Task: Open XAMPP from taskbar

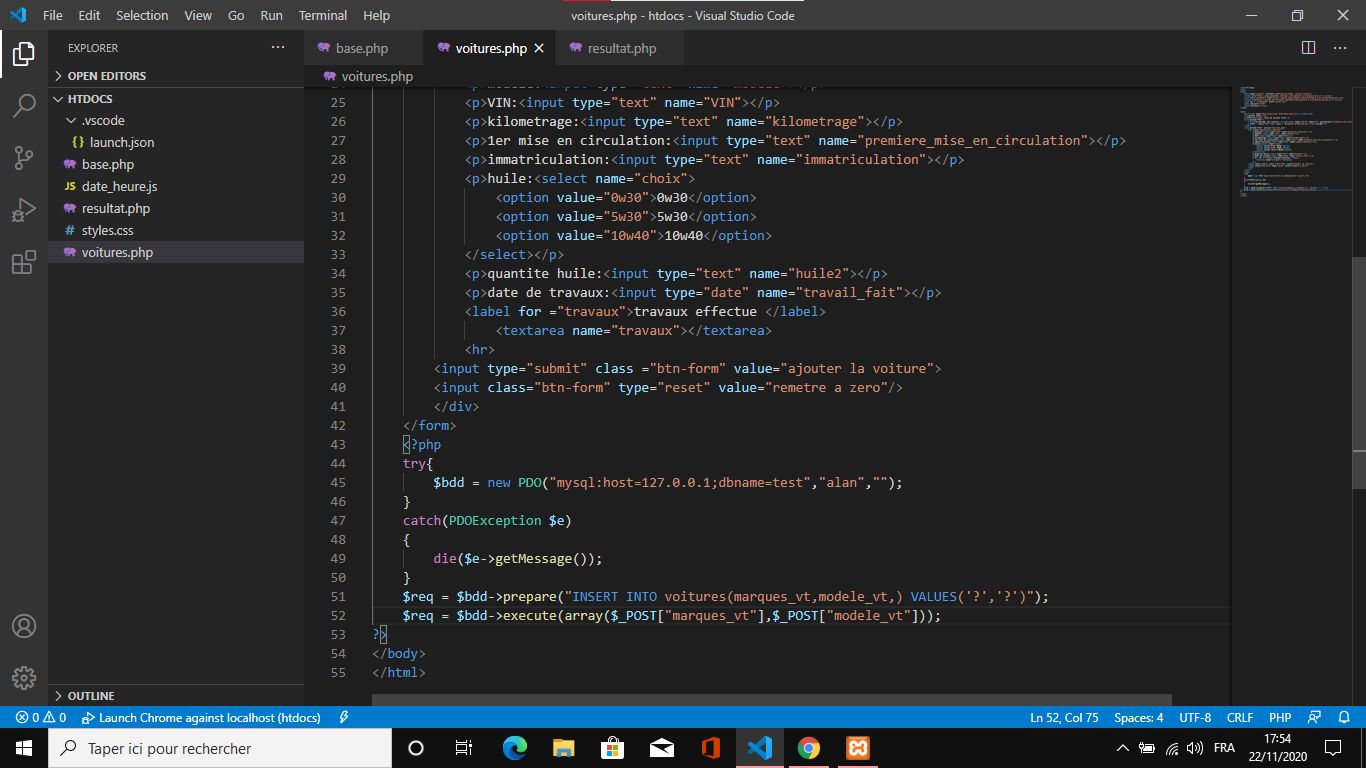Action: tap(857, 748)
